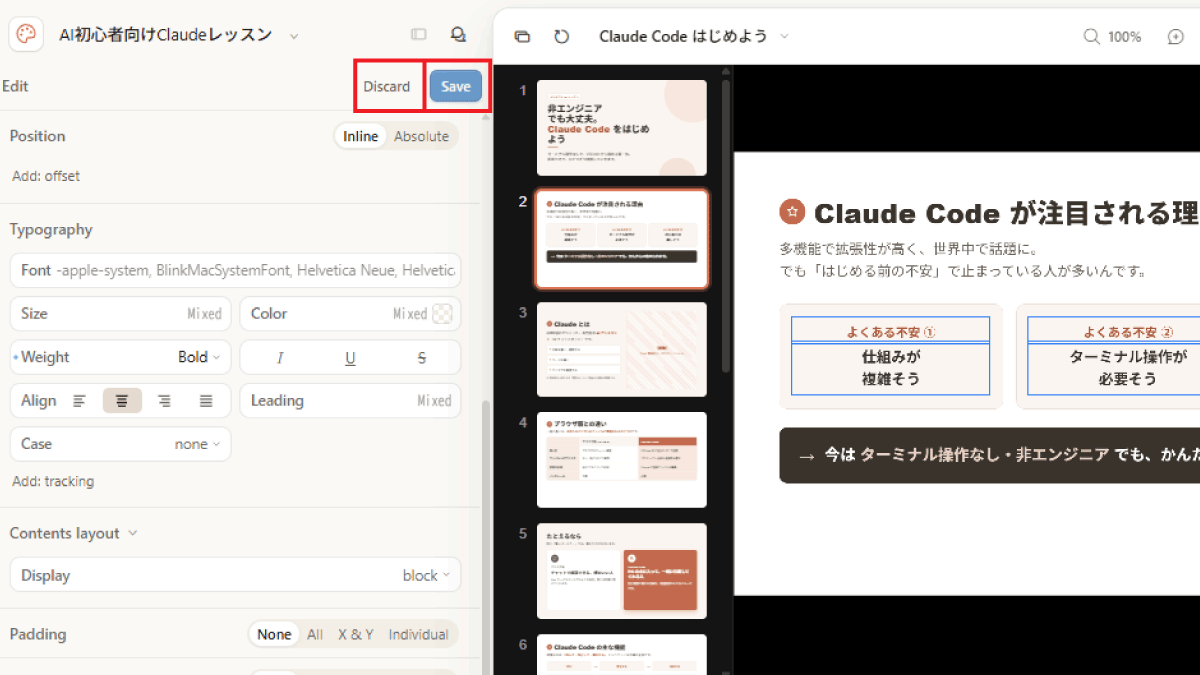Align text to the left
Image resolution: width=1200 pixels, height=675 pixels.
tap(80, 401)
